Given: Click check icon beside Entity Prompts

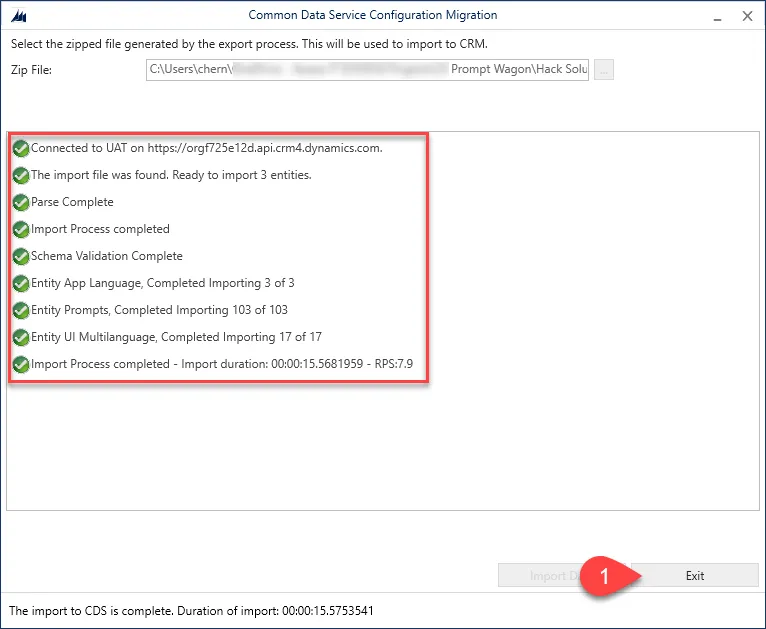Looking at the screenshot, I should [x=21, y=310].
